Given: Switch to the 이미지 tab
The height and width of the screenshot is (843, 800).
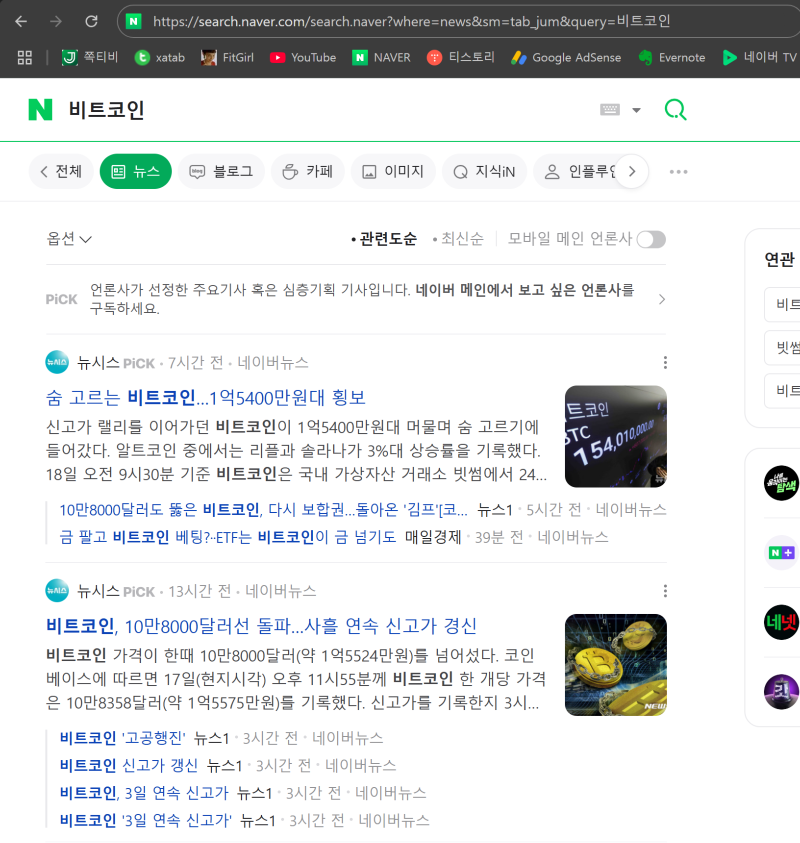Looking at the screenshot, I should coord(393,172).
